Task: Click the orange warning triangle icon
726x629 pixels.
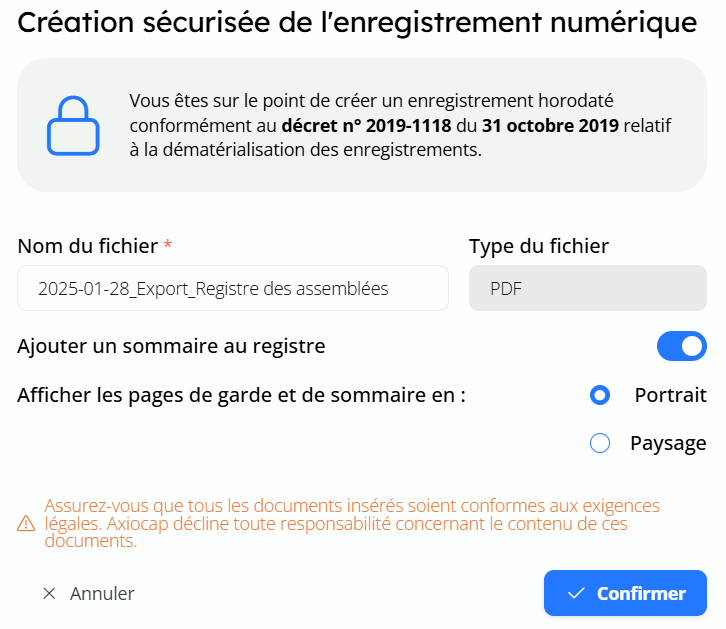Action: (x=27, y=524)
